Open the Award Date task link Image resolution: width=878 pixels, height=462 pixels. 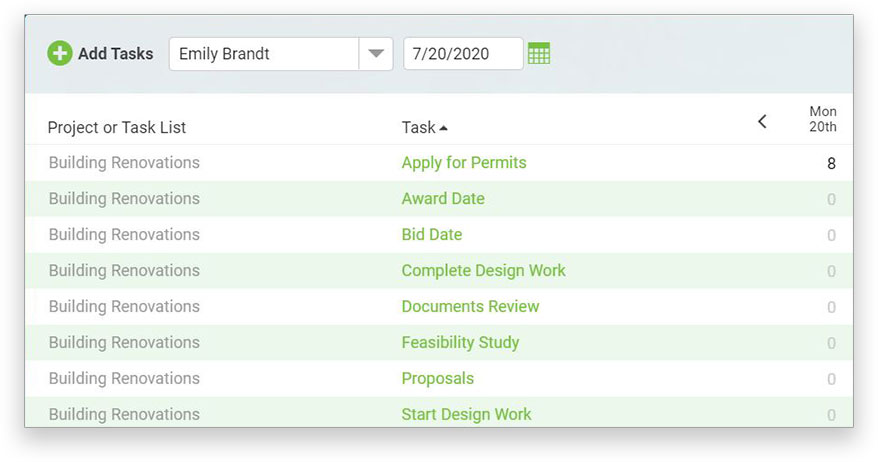(x=443, y=199)
